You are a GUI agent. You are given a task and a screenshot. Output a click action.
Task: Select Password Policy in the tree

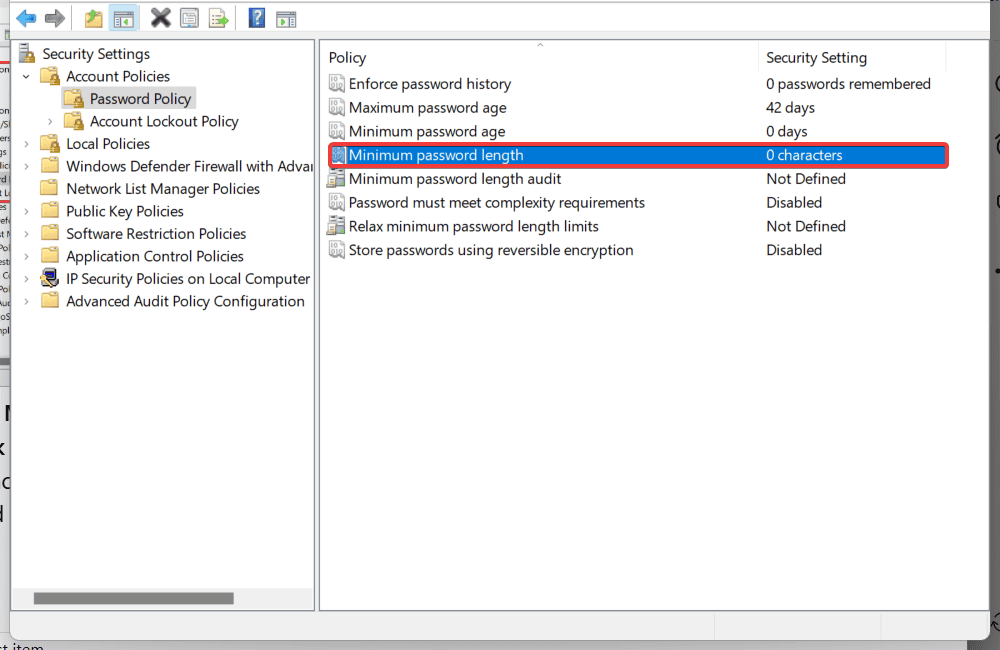tap(140, 99)
